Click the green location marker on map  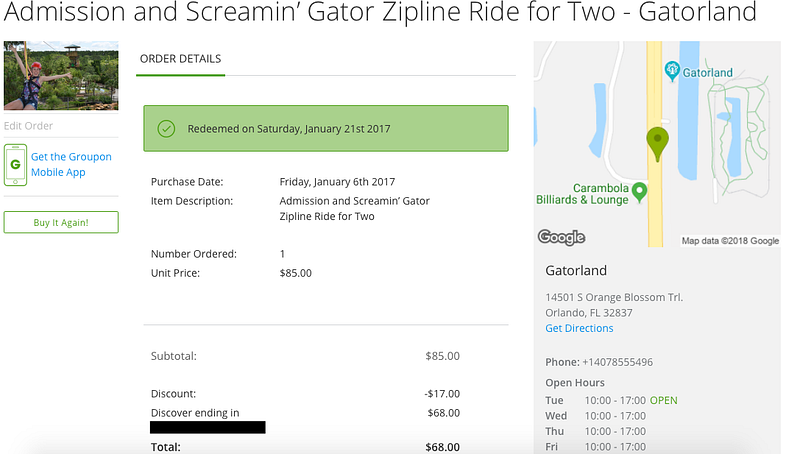point(657,143)
